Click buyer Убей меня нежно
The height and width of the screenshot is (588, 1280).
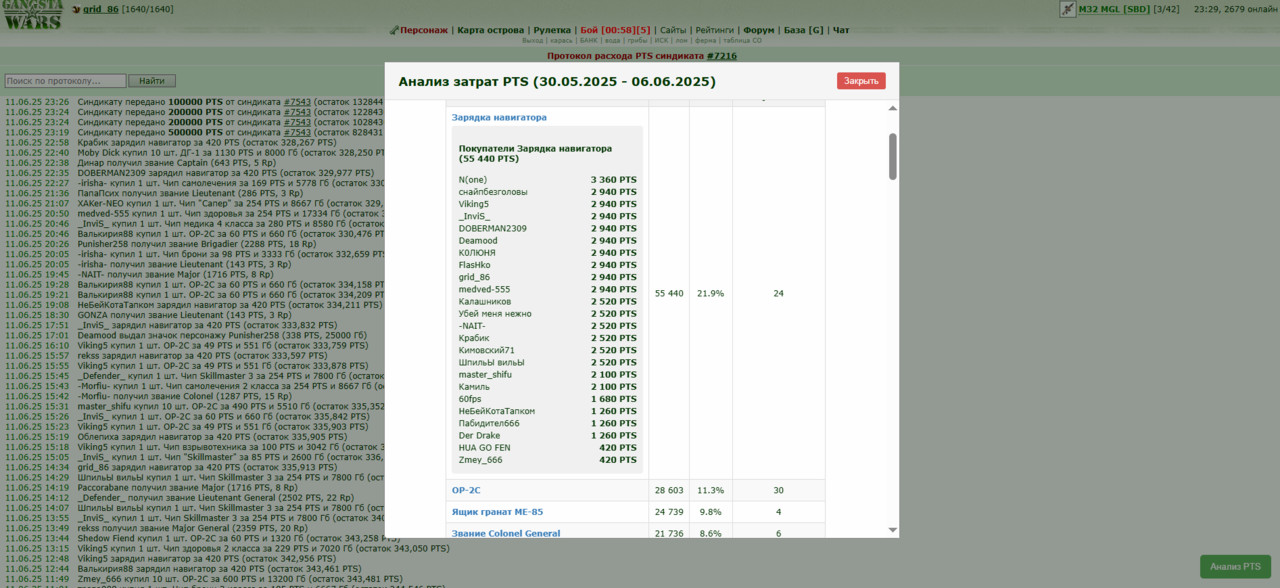[x=495, y=314]
